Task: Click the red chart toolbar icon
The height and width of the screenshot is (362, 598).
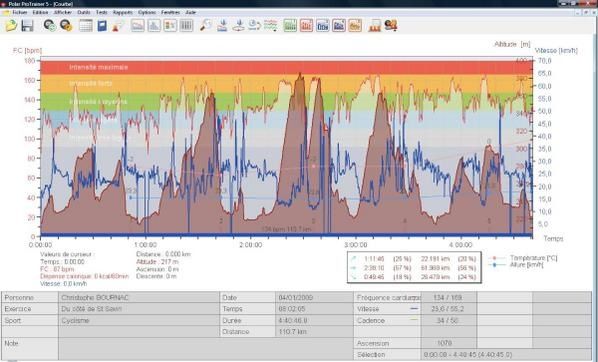Action: [x=306, y=26]
